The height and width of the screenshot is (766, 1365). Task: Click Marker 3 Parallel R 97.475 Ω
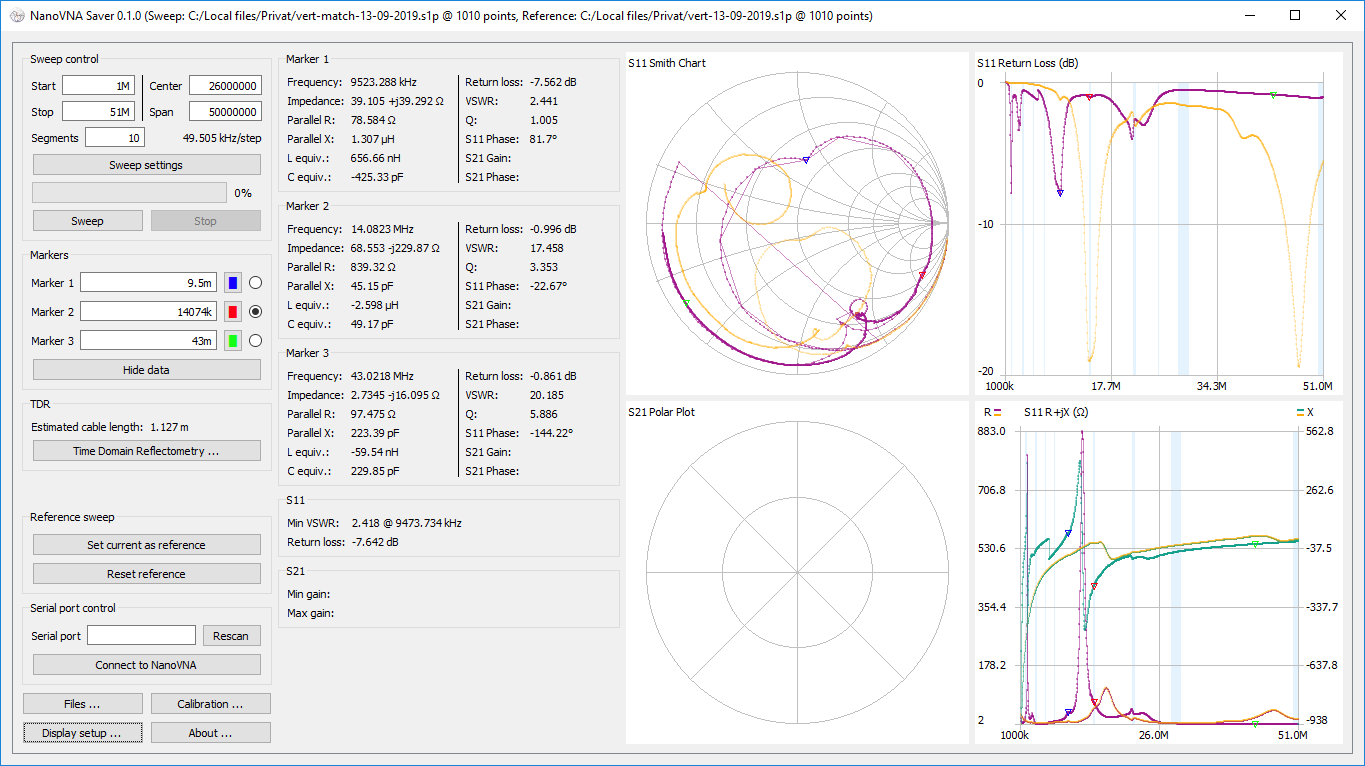(372, 414)
